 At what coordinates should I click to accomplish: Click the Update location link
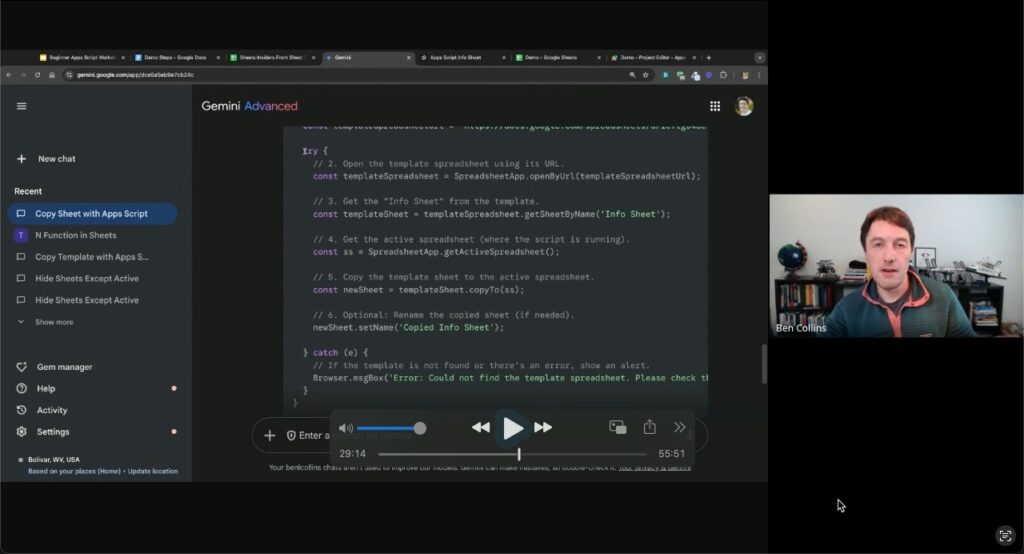(x=153, y=471)
